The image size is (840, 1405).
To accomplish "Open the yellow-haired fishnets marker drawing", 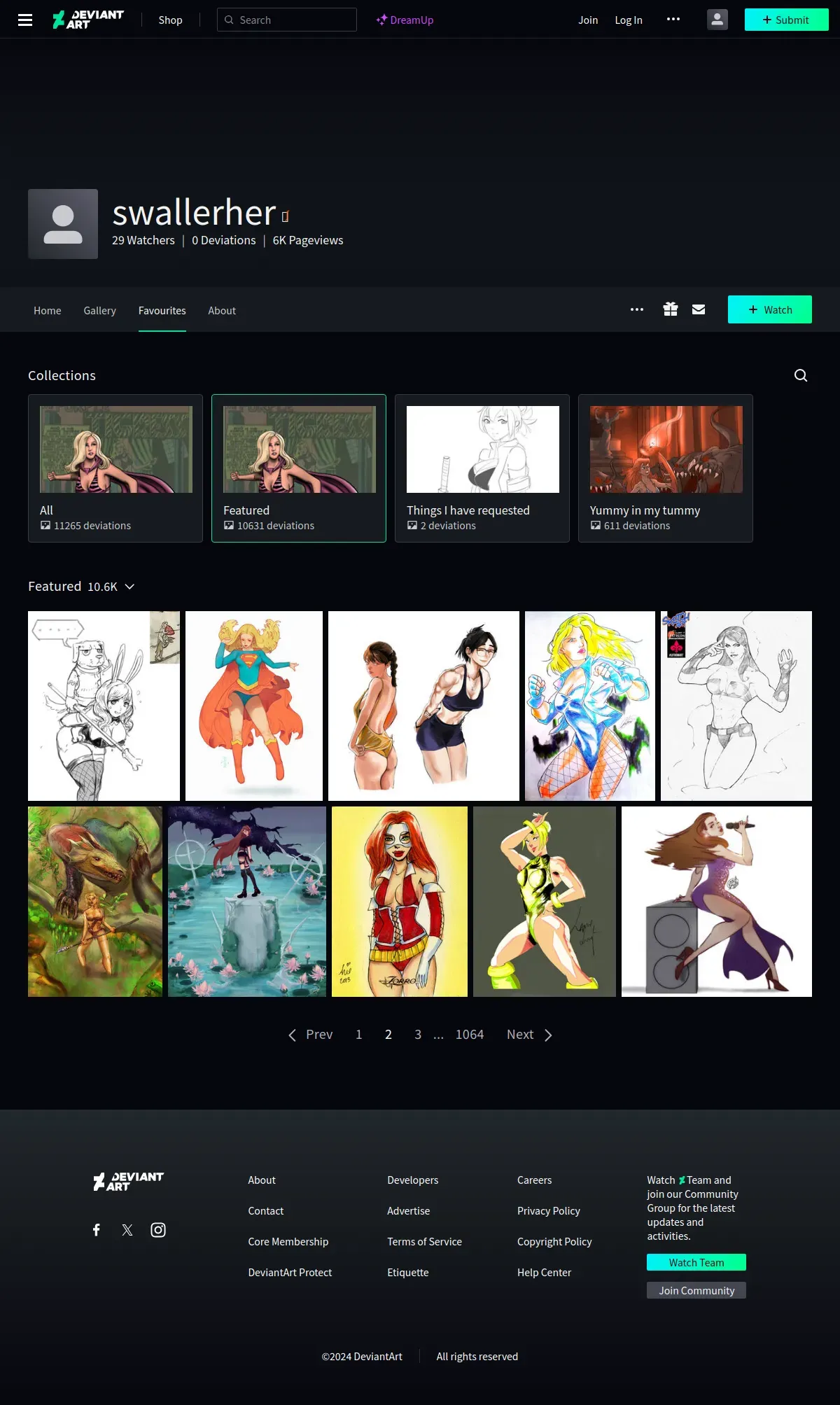I will pyautogui.click(x=590, y=706).
